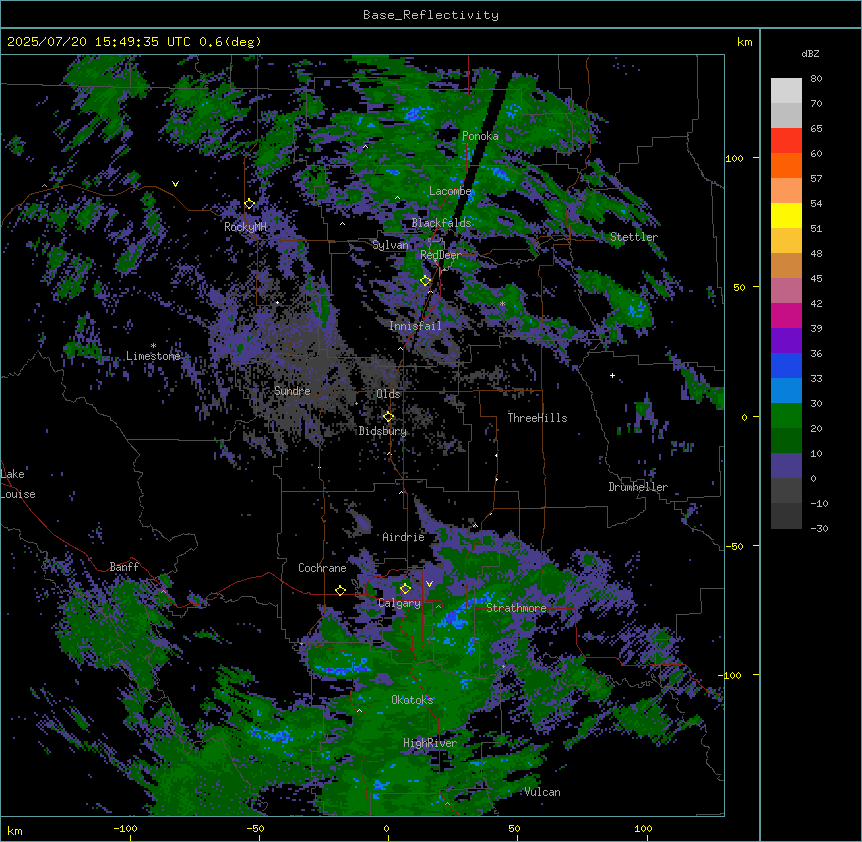The width and height of the screenshot is (862, 842).
Task: Pick the magenta 42 dBZ legend swatch
Action: (x=786, y=315)
